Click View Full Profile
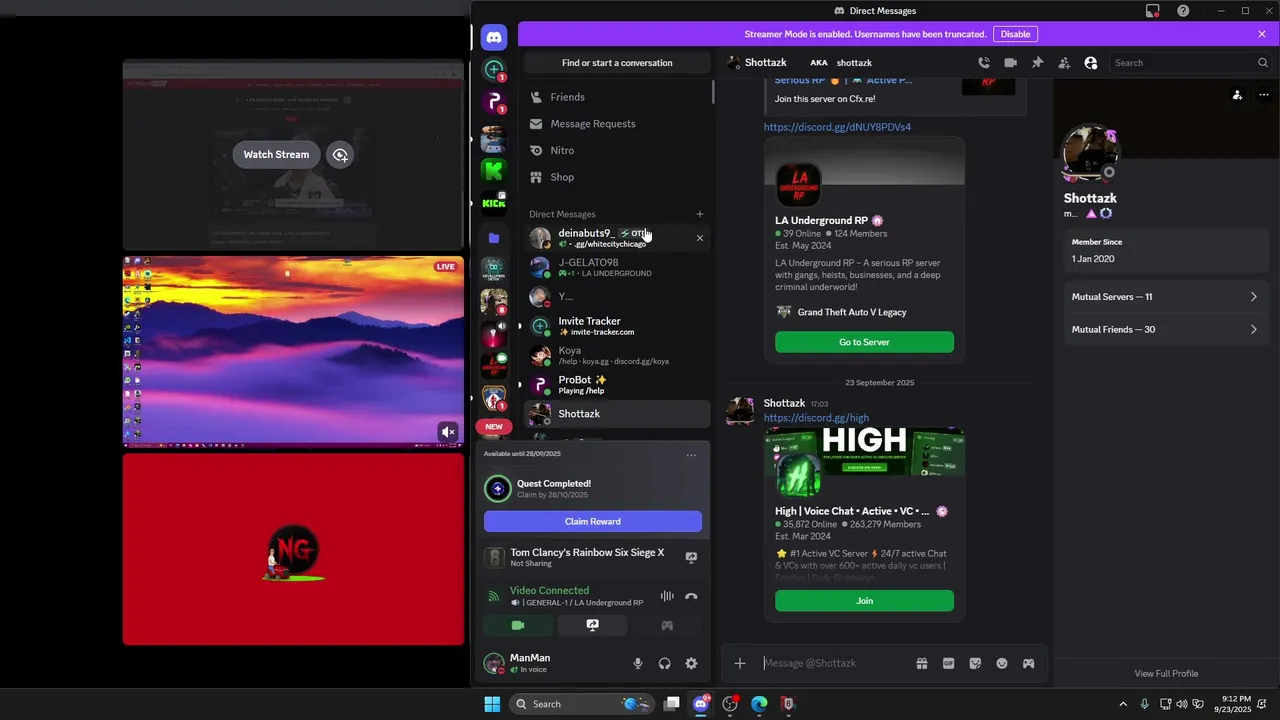 point(1166,673)
